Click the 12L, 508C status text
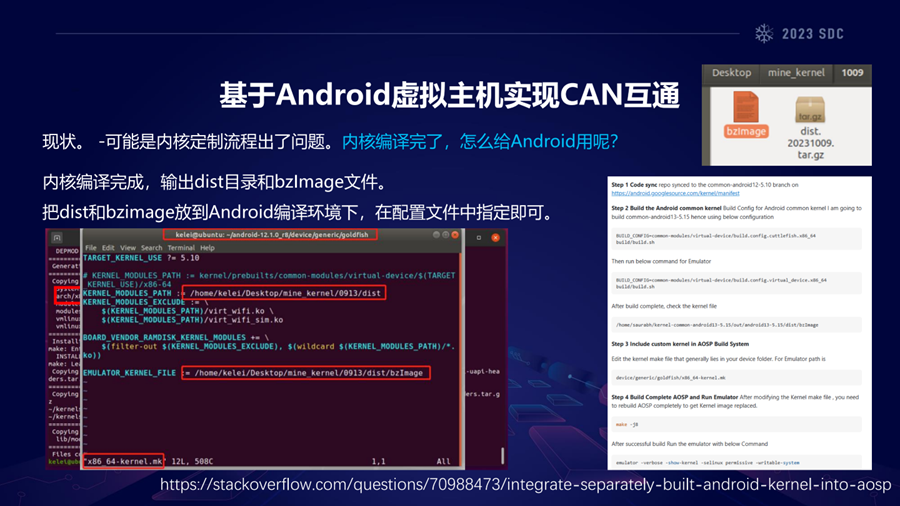900x506 pixels. tap(192, 461)
